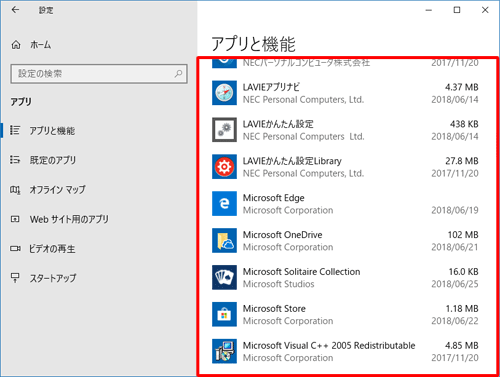500x377 pixels.
Task: Click the LAVIEかんたん設定Library red gear icon
Action: (x=224, y=167)
